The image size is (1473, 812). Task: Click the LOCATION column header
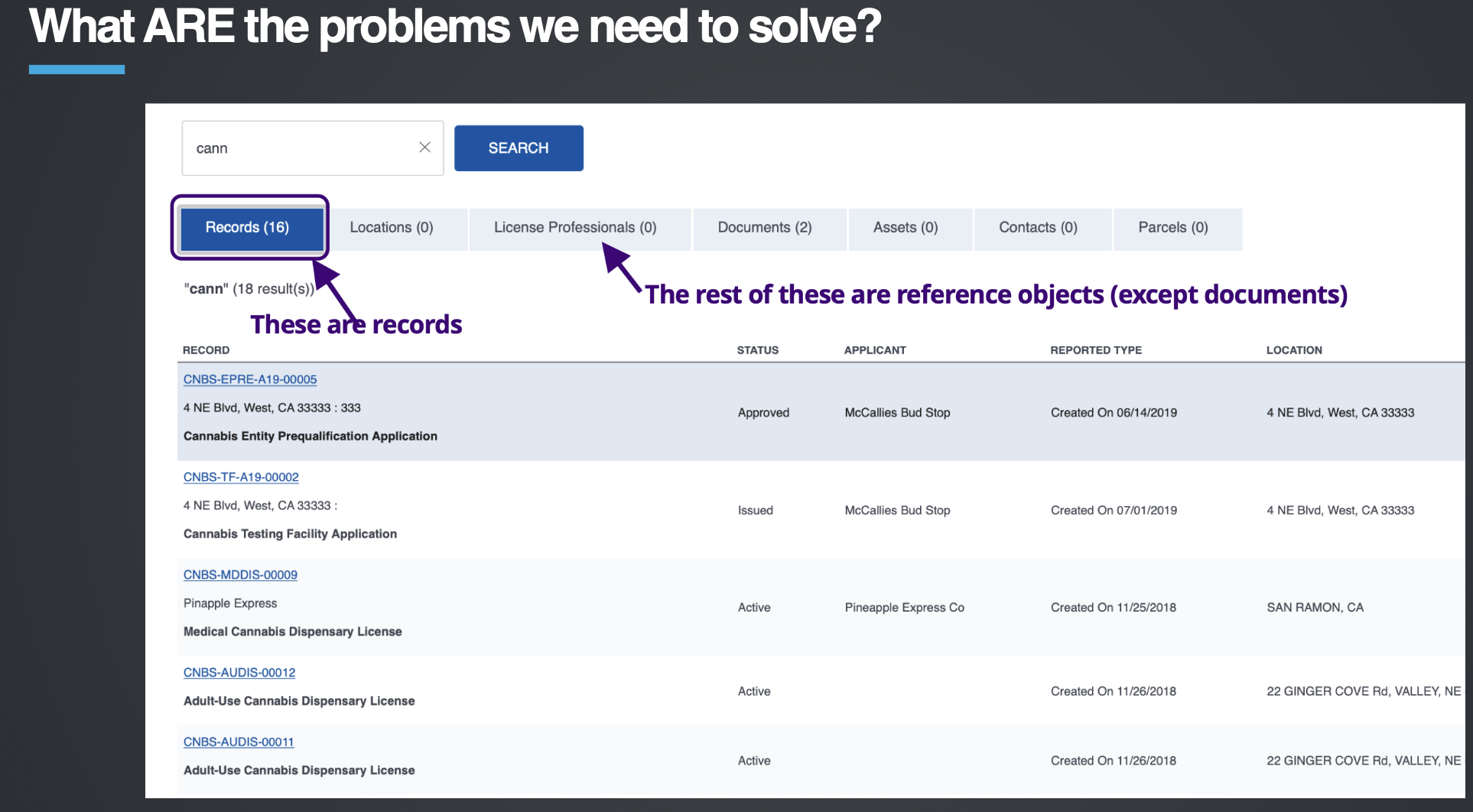tap(1294, 350)
